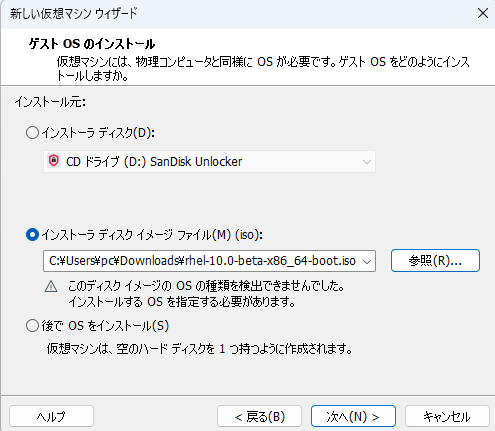This screenshot has width=495, height=431.
Task: Click the ゲスト OS のインストール heading
Action: [x=92, y=44]
